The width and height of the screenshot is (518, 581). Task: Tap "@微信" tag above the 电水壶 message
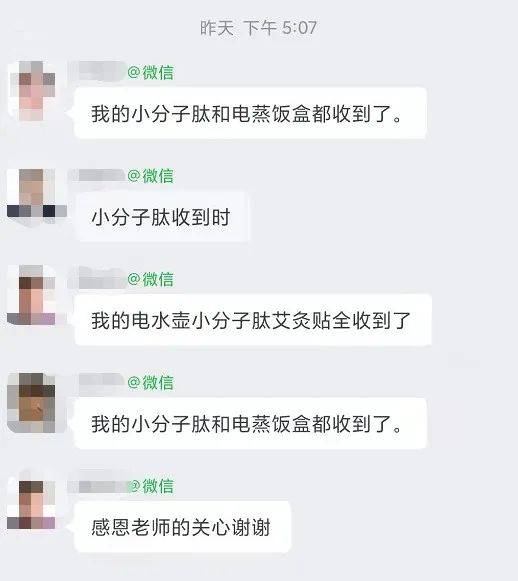tap(150, 279)
